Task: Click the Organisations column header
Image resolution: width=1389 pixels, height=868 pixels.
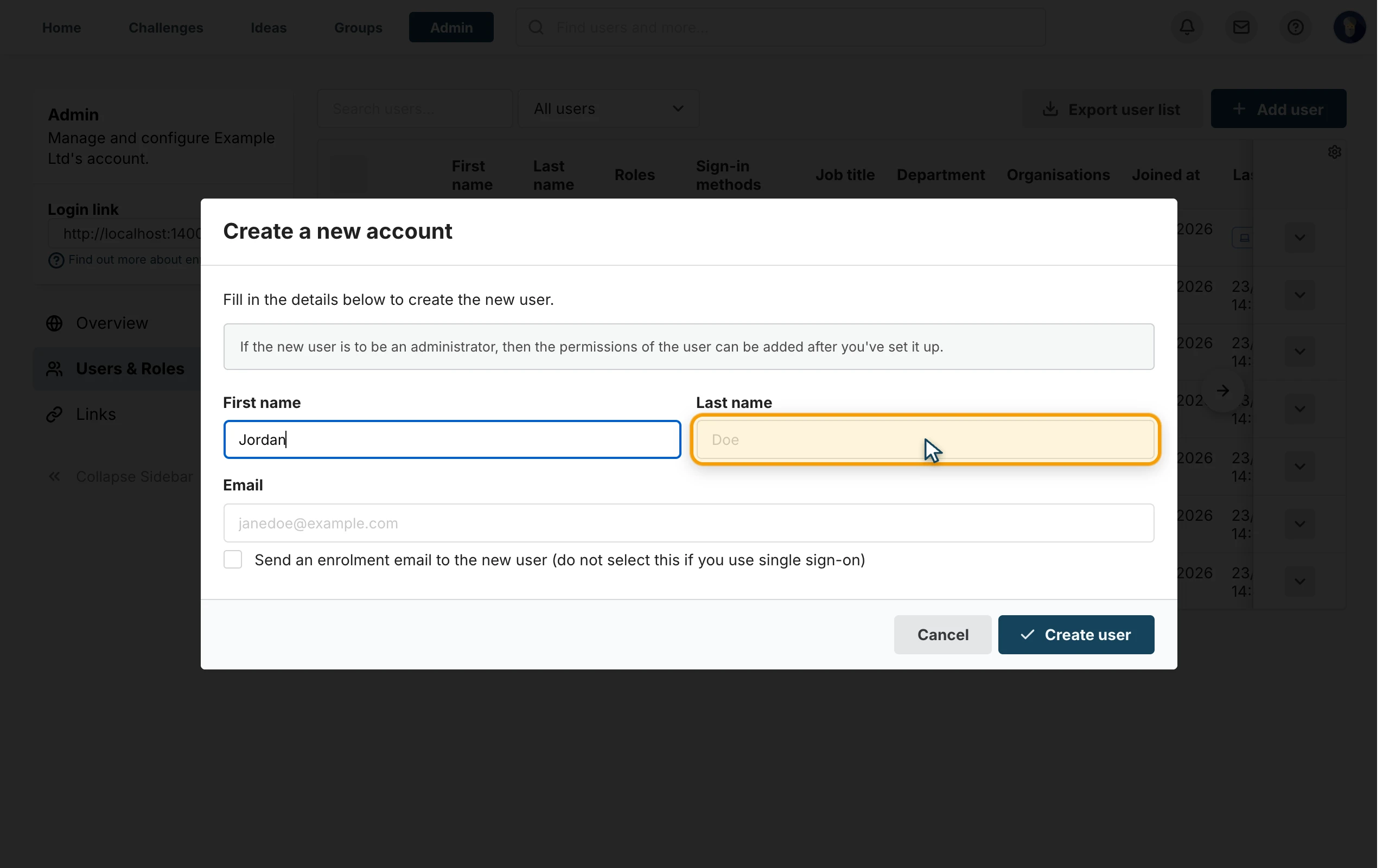Action: click(1058, 175)
